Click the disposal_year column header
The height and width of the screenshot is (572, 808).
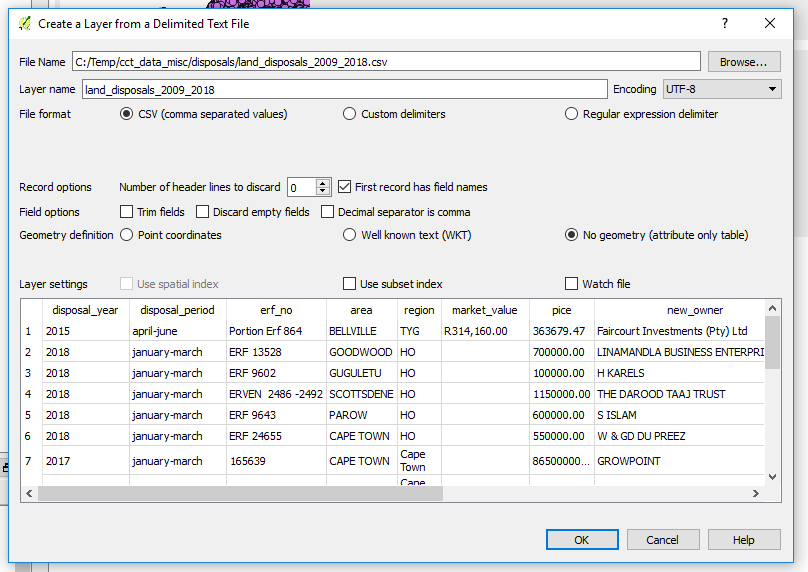pos(86,310)
